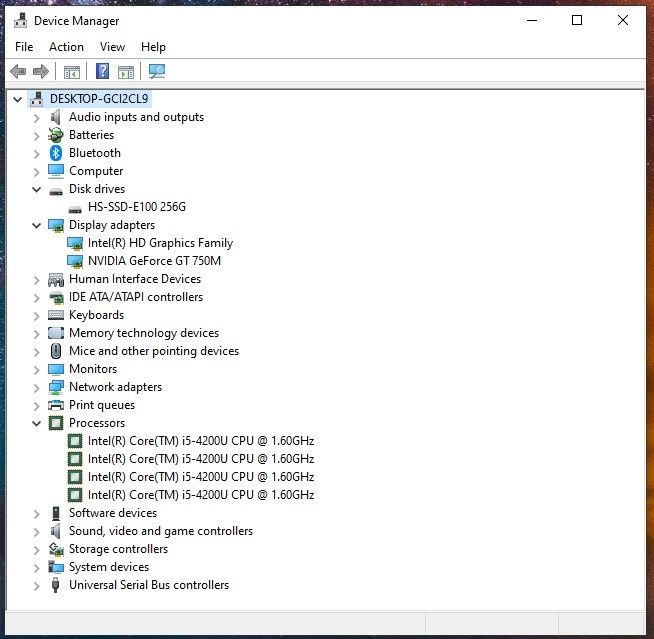654x639 pixels.
Task: Show/hide console tree toolbar icon
Action: tap(72, 72)
